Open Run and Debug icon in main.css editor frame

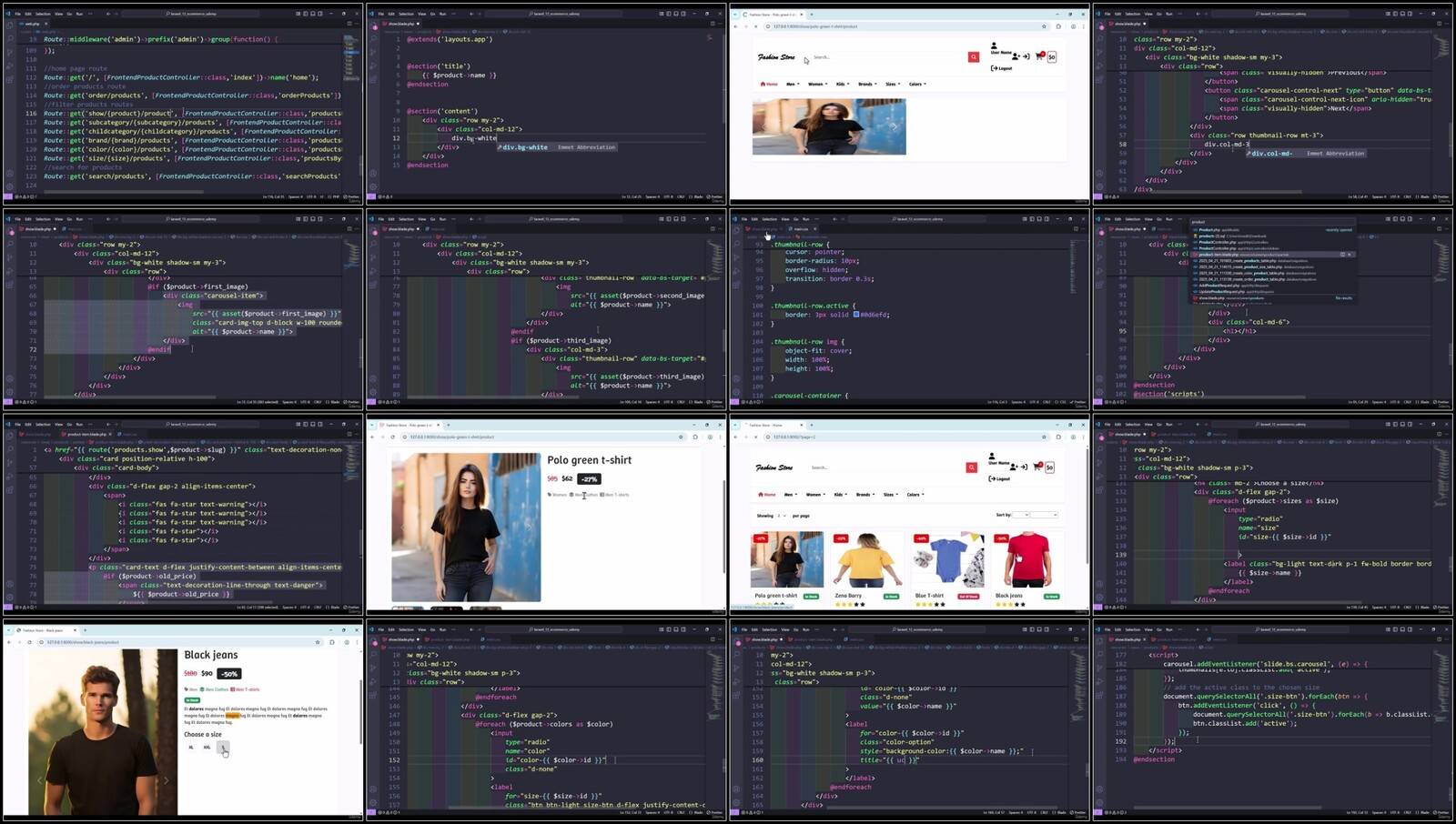[738, 271]
